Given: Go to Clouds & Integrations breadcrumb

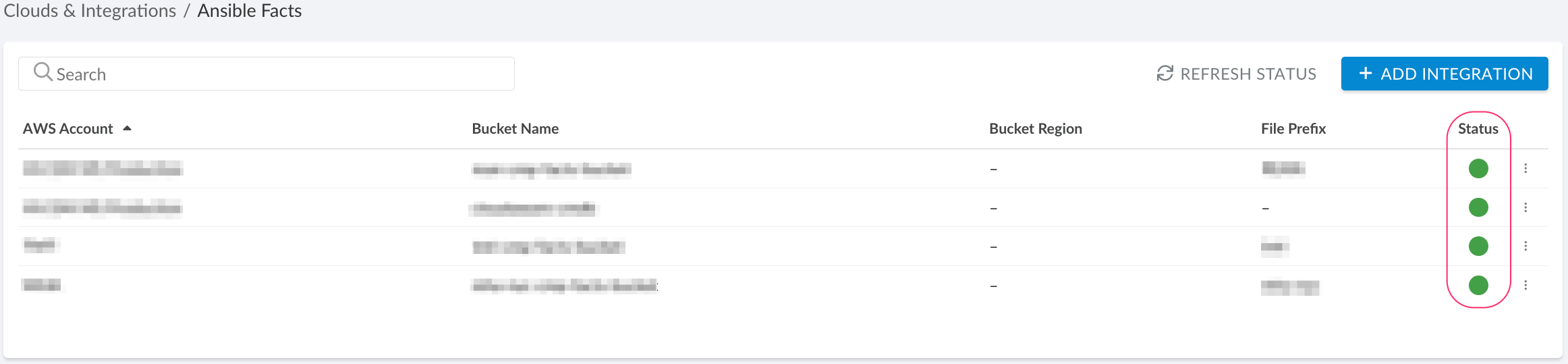Looking at the screenshot, I should click(x=90, y=11).
